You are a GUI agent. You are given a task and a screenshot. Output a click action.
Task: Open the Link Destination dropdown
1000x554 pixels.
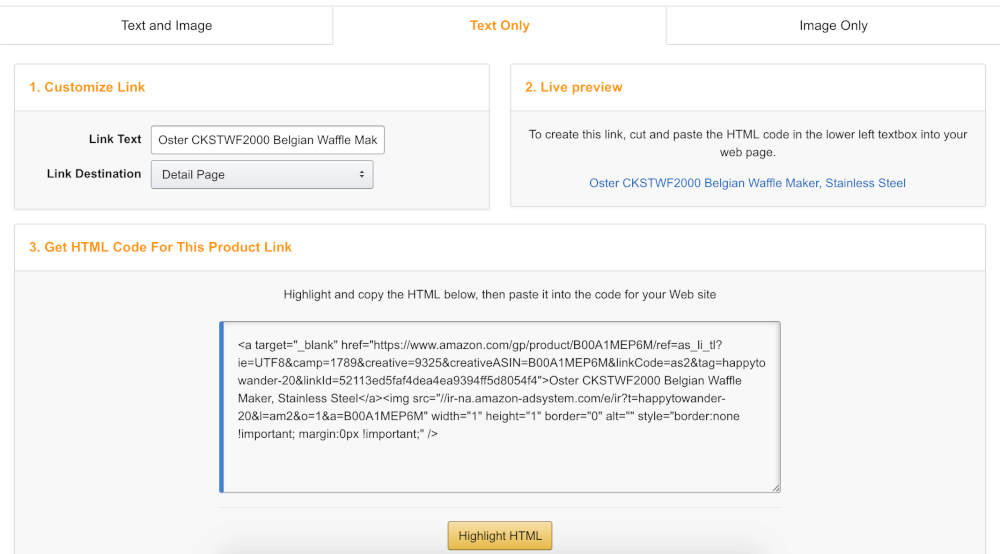[x=262, y=175]
